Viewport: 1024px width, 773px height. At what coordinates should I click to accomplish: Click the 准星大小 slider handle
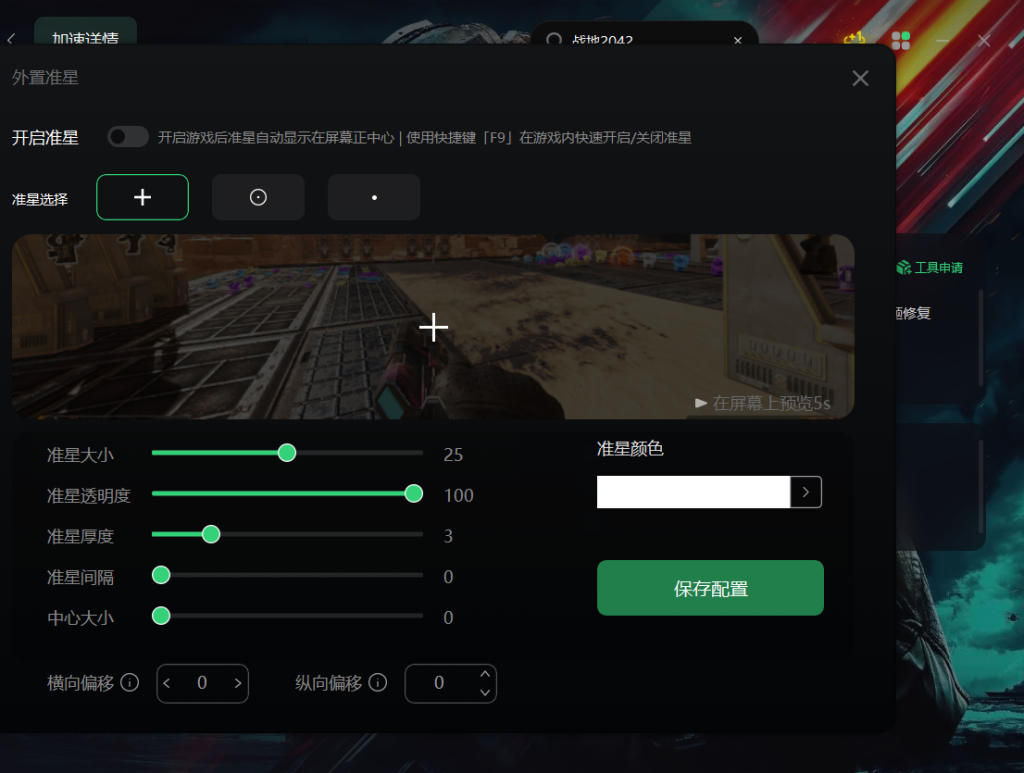(287, 453)
